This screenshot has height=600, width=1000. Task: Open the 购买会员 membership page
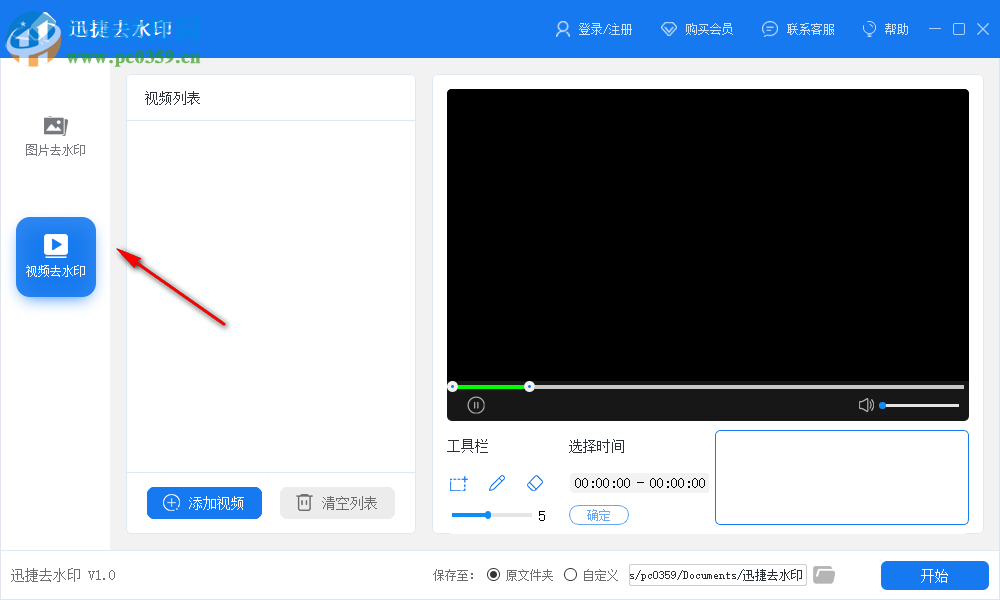click(x=697, y=29)
